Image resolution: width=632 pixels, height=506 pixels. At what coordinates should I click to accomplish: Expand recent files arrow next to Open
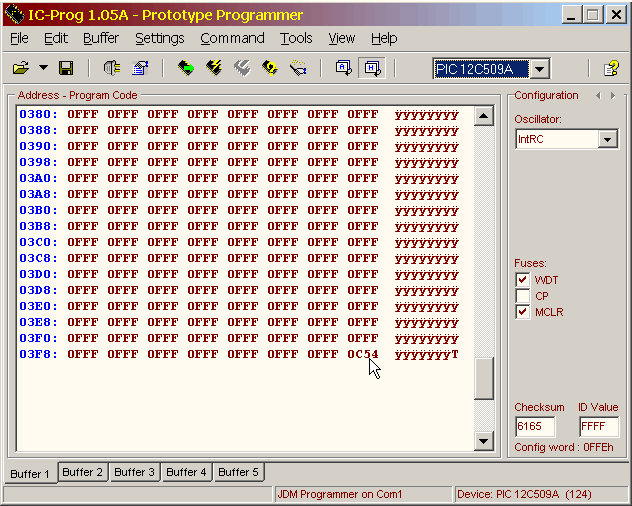pyautogui.click(x=43, y=68)
